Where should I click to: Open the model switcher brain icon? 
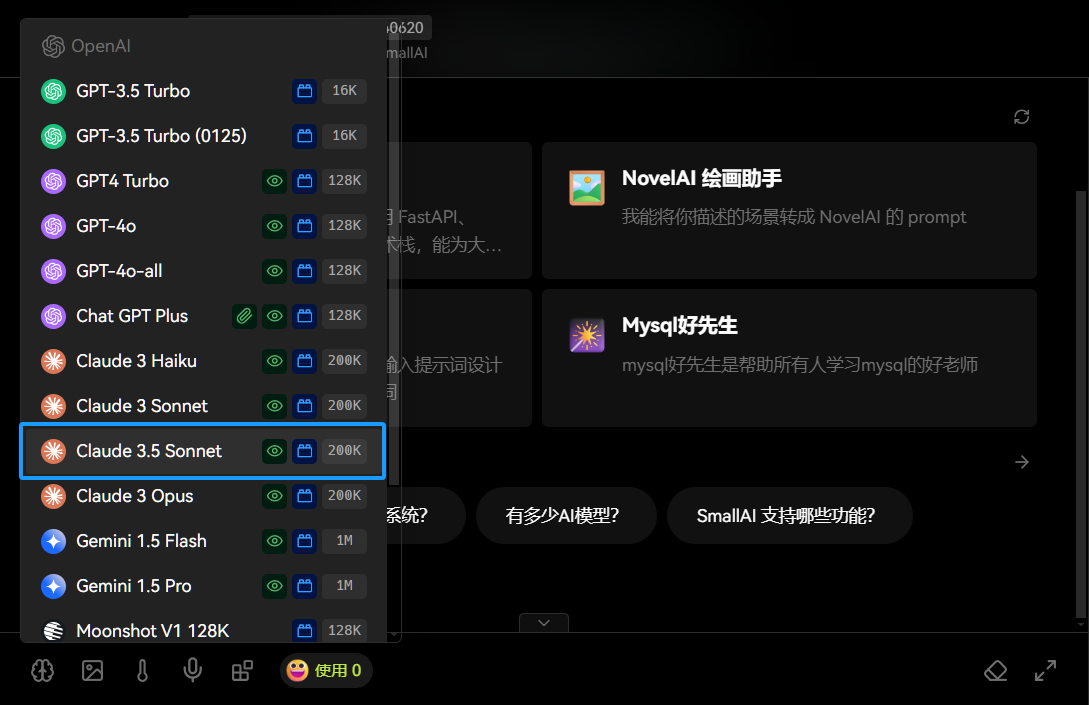pyautogui.click(x=42, y=670)
